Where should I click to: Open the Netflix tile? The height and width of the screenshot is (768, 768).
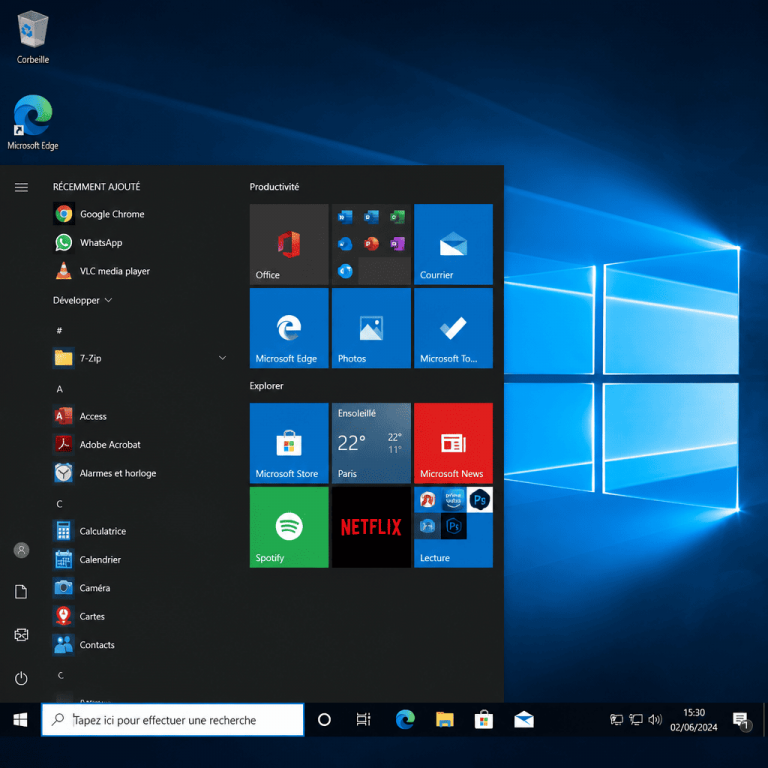(x=371, y=527)
